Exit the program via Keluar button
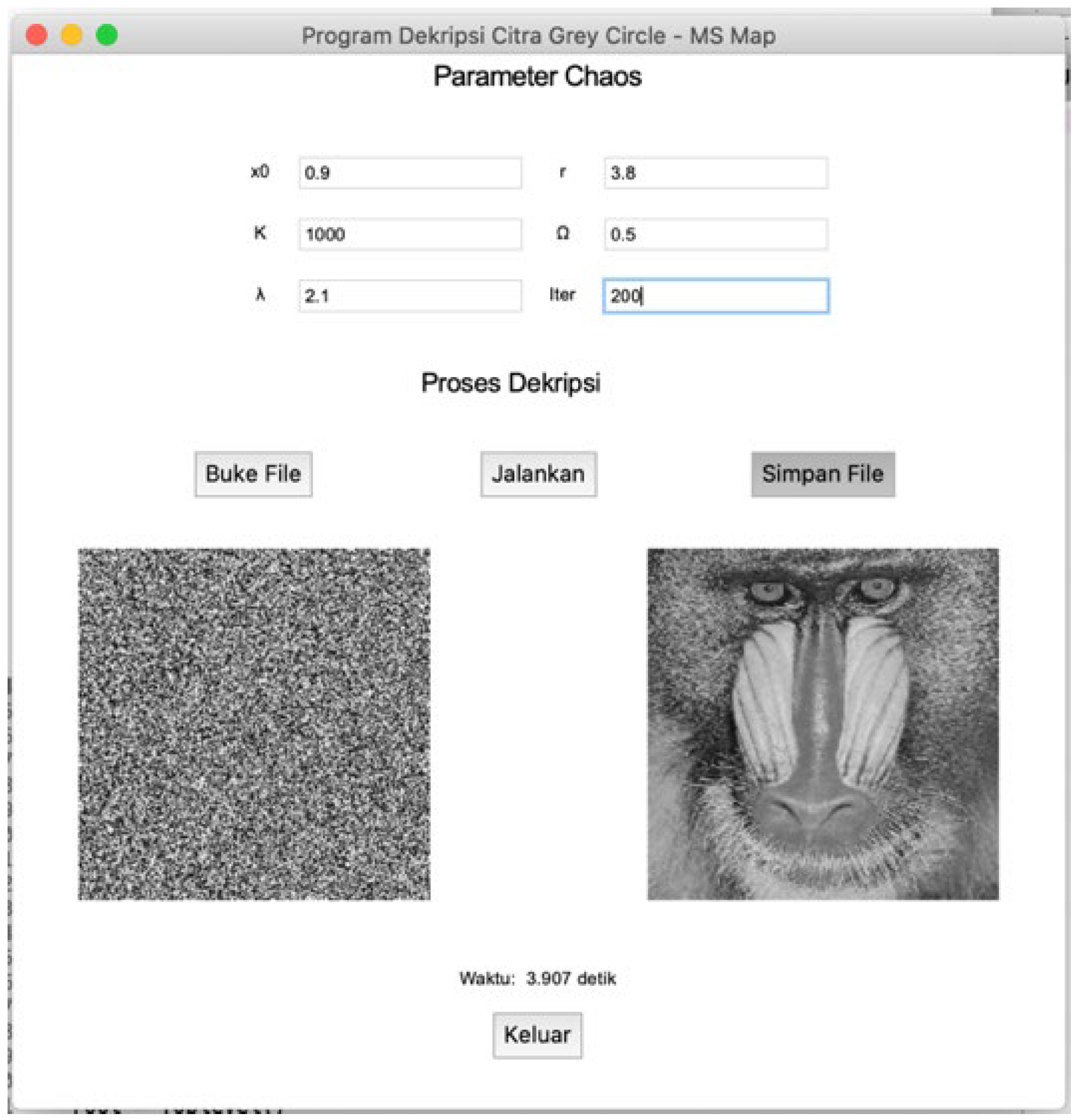This screenshot has height=1120, width=1079. pos(537,1035)
